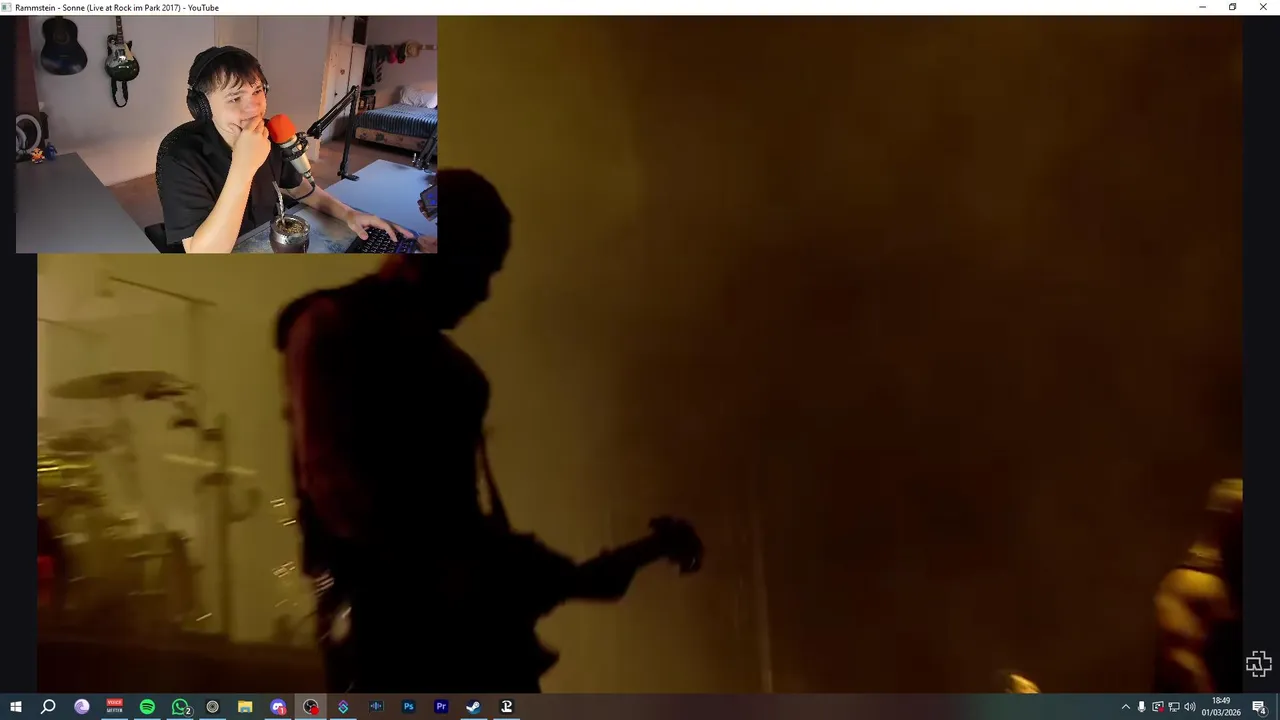This screenshot has width=1280, height=720.
Task: Open network status tray icon
Action: [1174, 707]
